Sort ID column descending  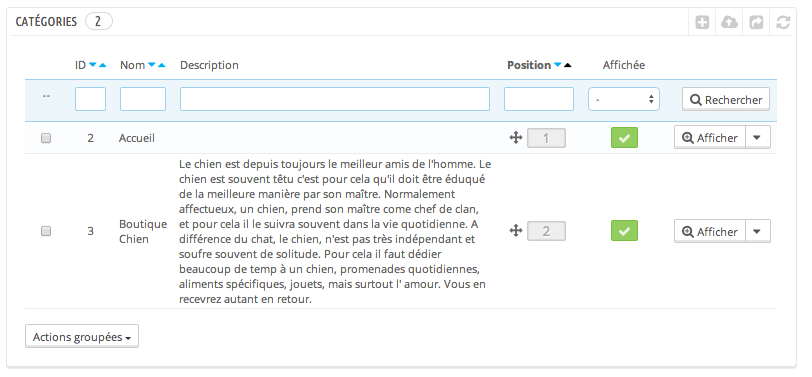click(93, 65)
